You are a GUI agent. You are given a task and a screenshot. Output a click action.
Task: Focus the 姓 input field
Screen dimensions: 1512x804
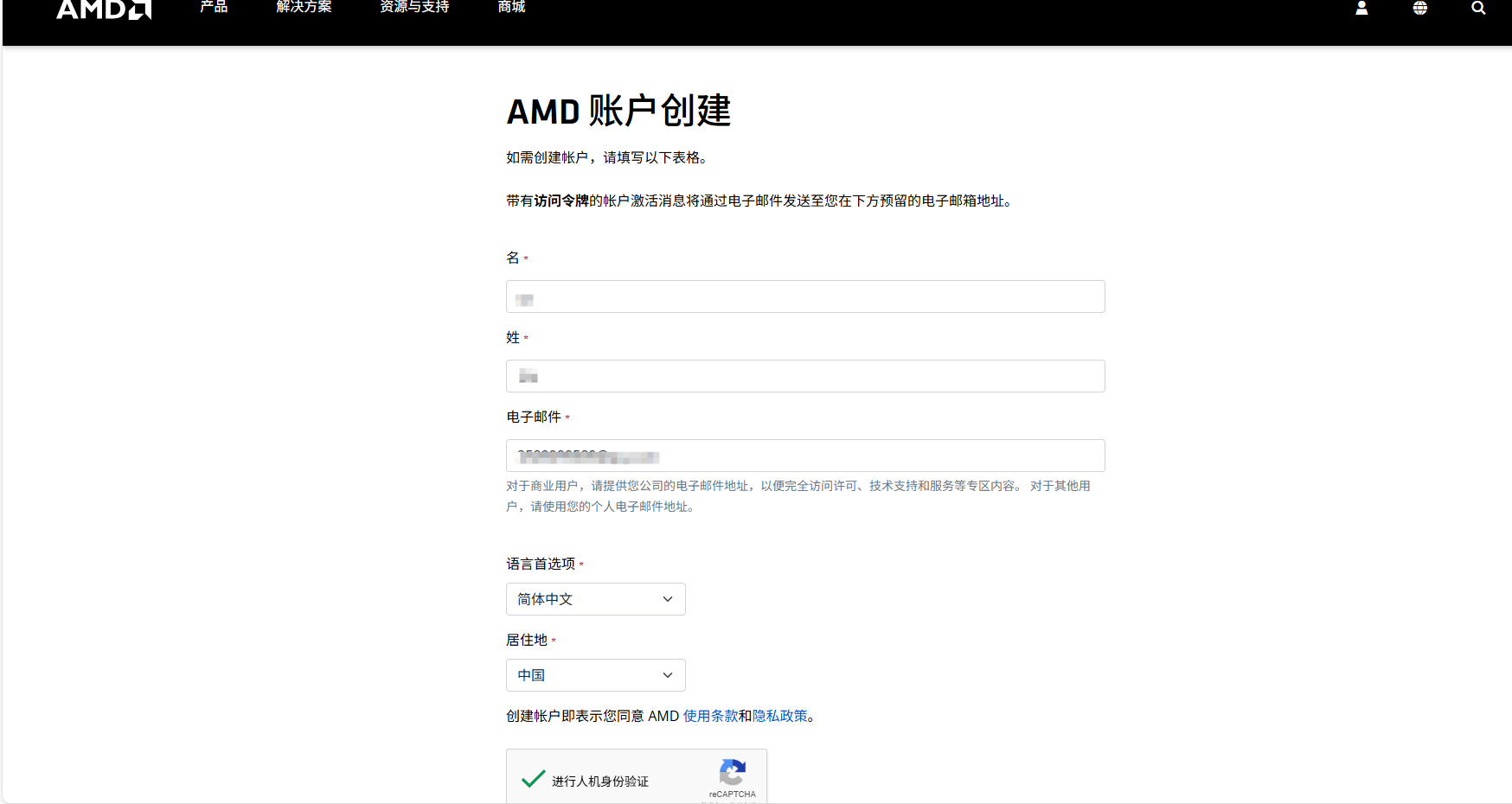[x=805, y=376]
